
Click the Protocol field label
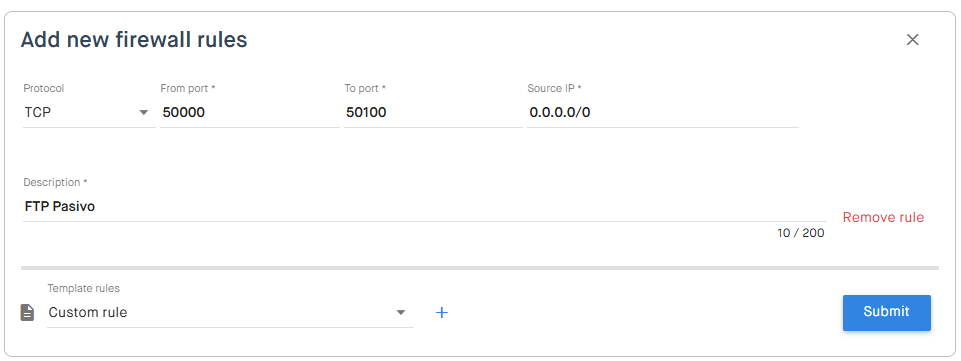[x=44, y=89]
